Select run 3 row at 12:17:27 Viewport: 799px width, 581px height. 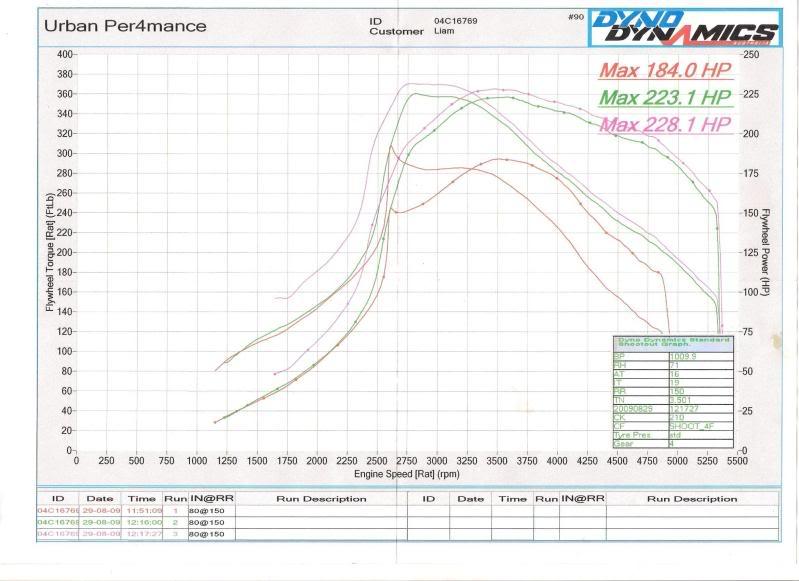click(140, 535)
